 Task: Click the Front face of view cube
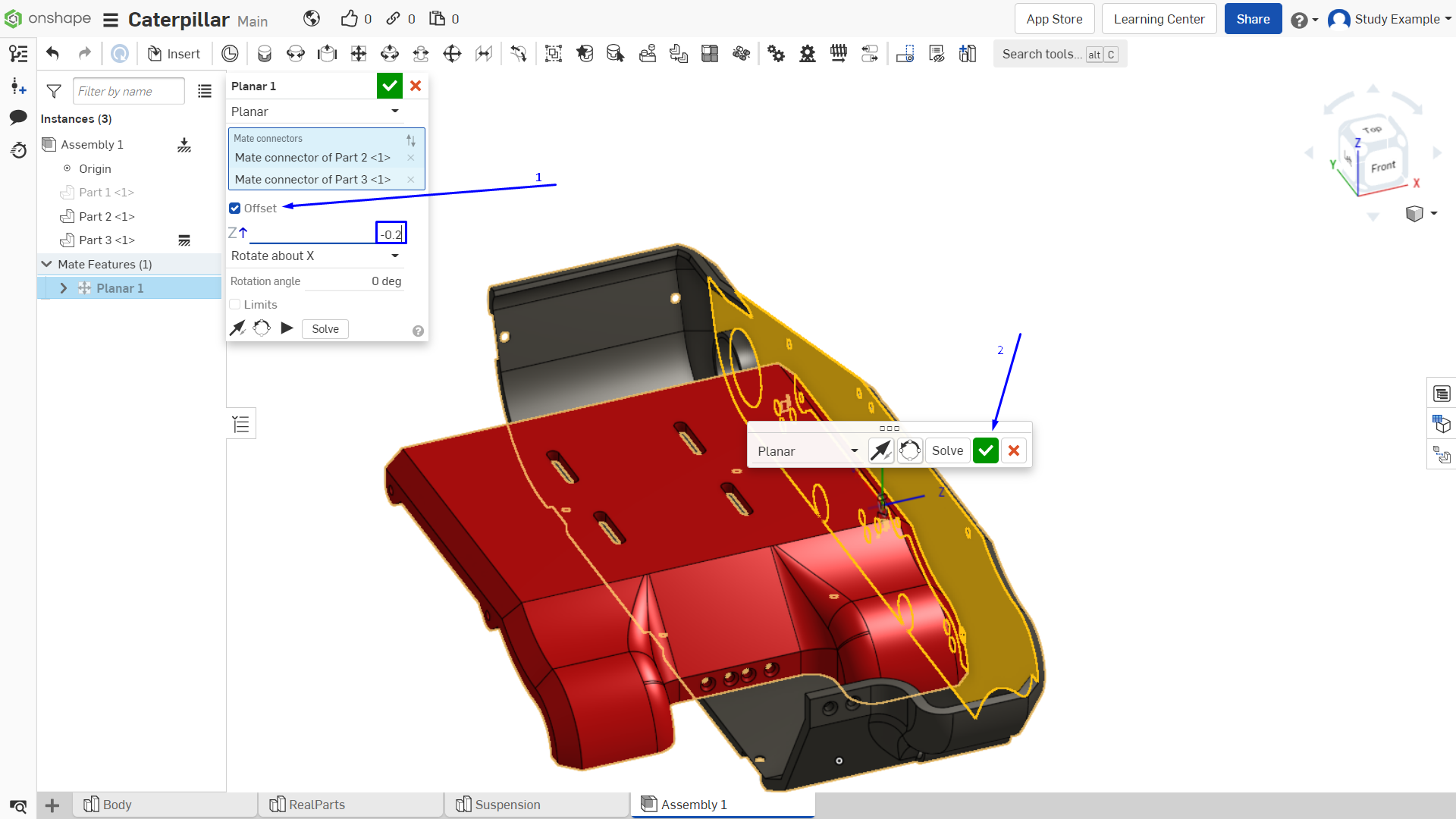(1382, 166)
